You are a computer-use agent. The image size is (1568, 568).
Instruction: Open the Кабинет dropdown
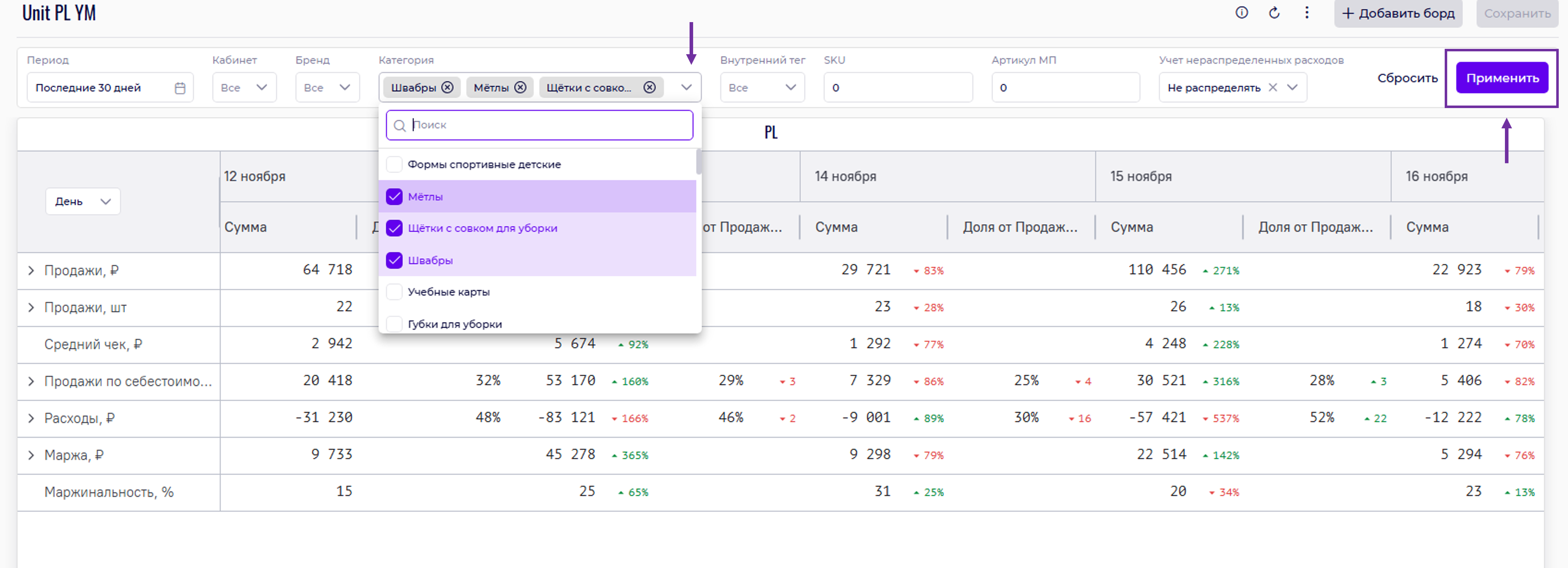[244, 88]
